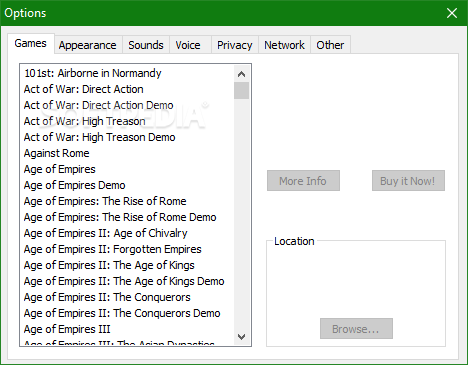The height and width of the screenshot is (365, 468).
Task: Click the games list scrollbar thumb
Action: (x=242, y=91)
